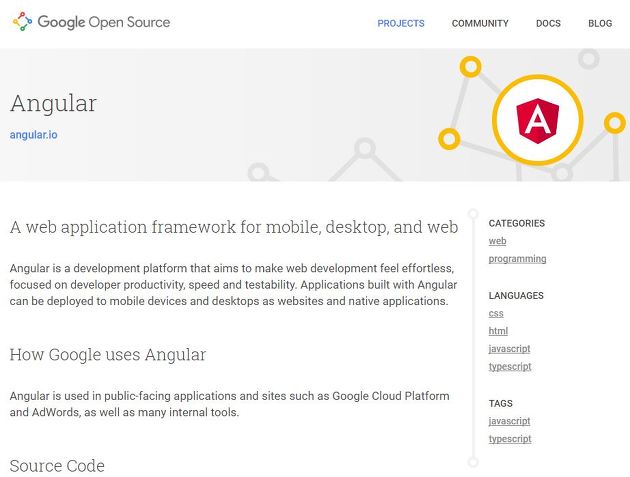Click the TAGS sidebar heading
The height and width of the screenshot is (477, 630).
(x=501, y=403)
